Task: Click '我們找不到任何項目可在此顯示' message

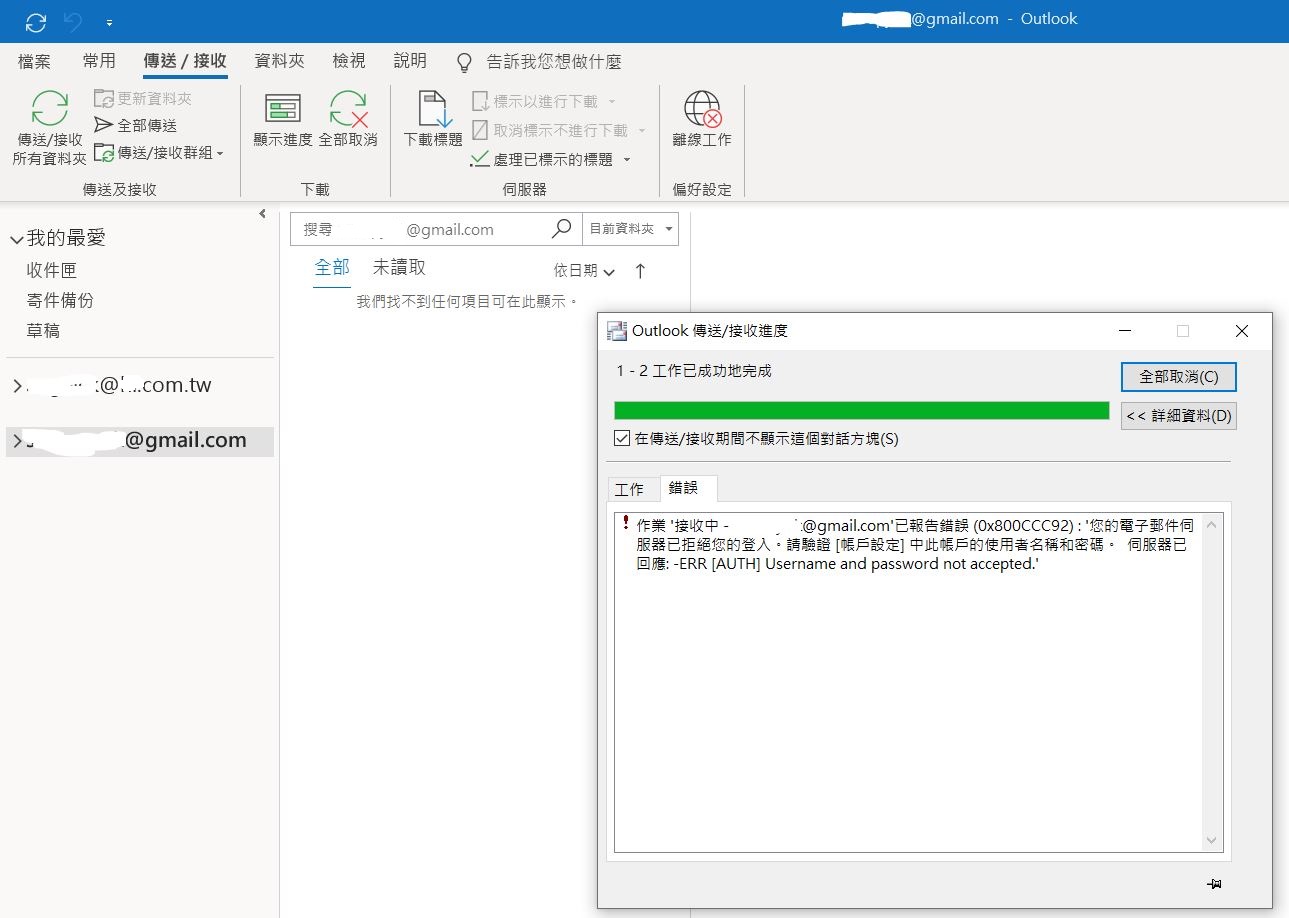Action: tap(467, 301)
